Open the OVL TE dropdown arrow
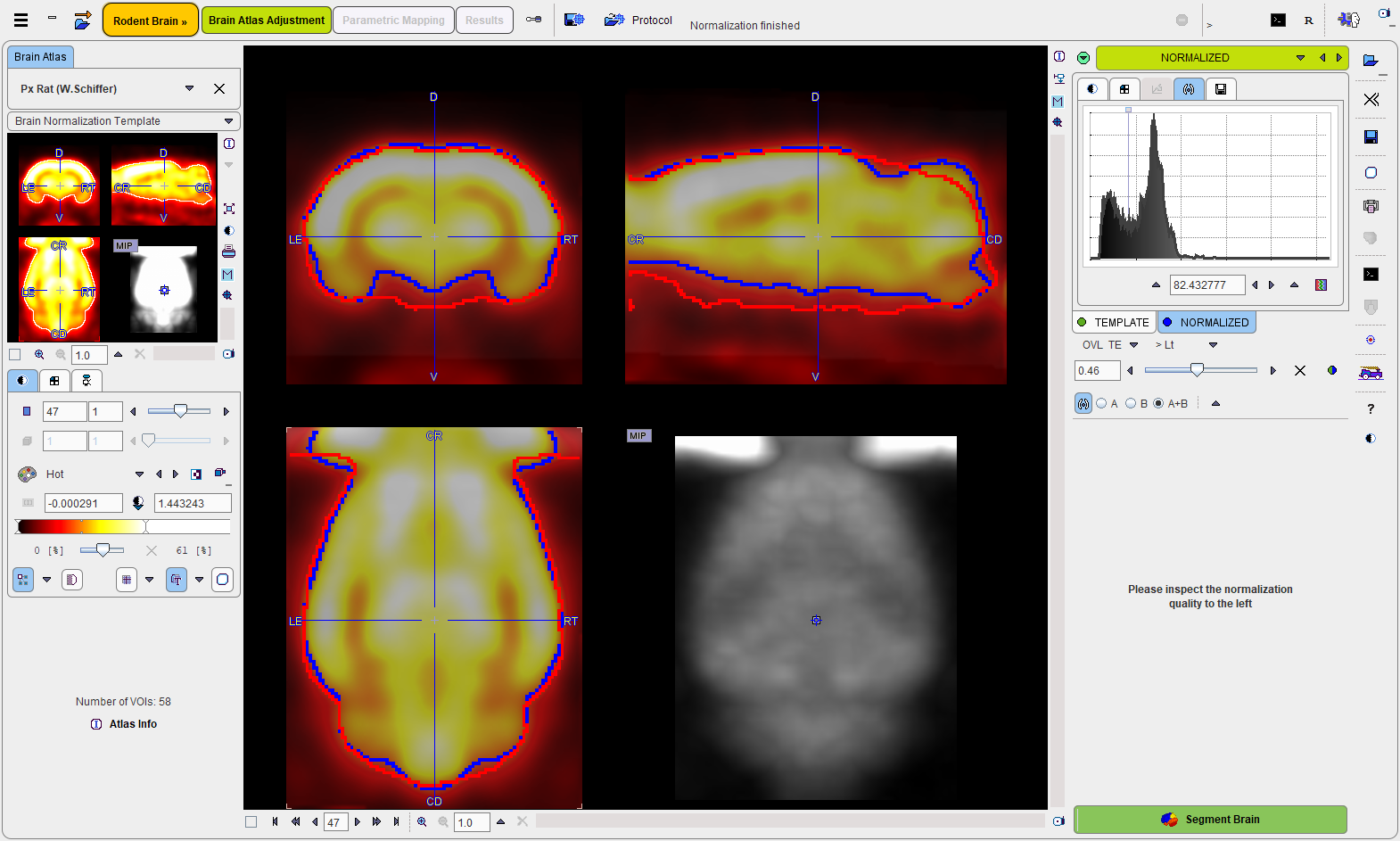This screenshot has height=841, width=1400. (1134, 345)
